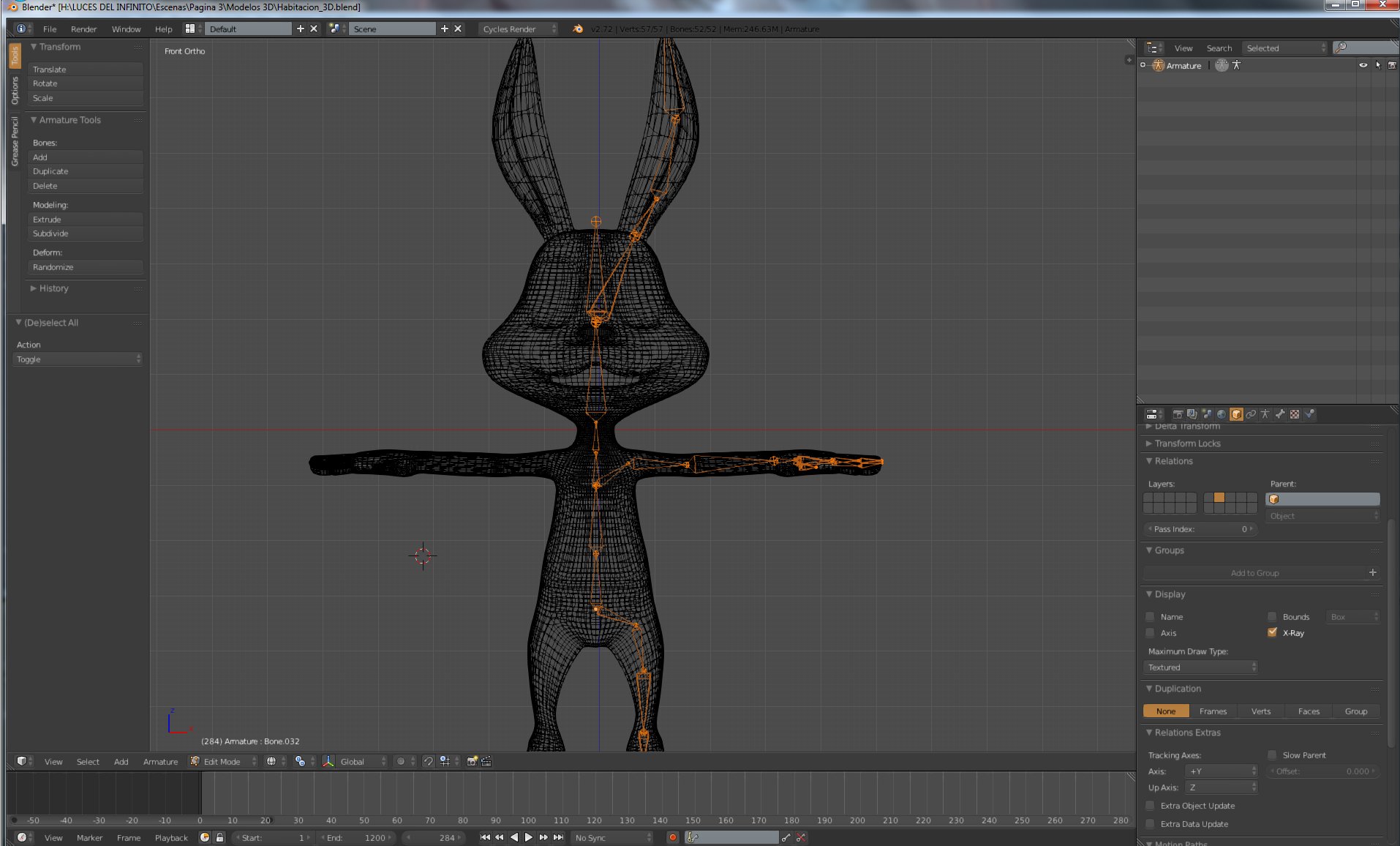Toggle the transform manipulator axes icon
The height and width of the screenshot is (846, 1400).
328,761
